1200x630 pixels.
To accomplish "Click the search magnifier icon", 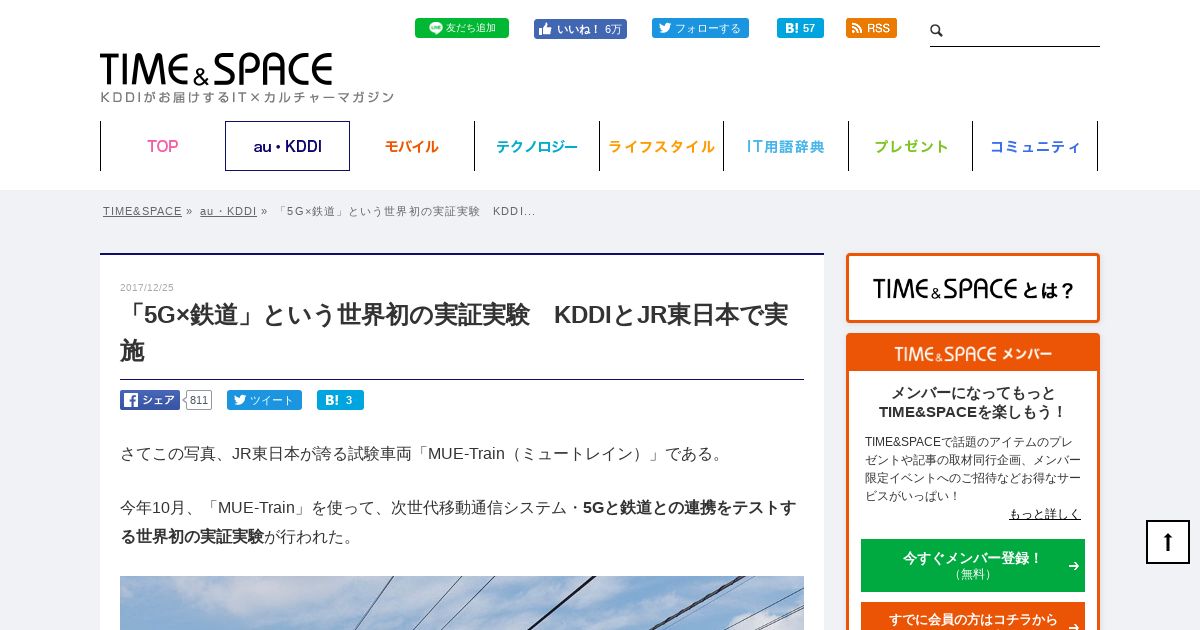I will (x=937, y=31).
